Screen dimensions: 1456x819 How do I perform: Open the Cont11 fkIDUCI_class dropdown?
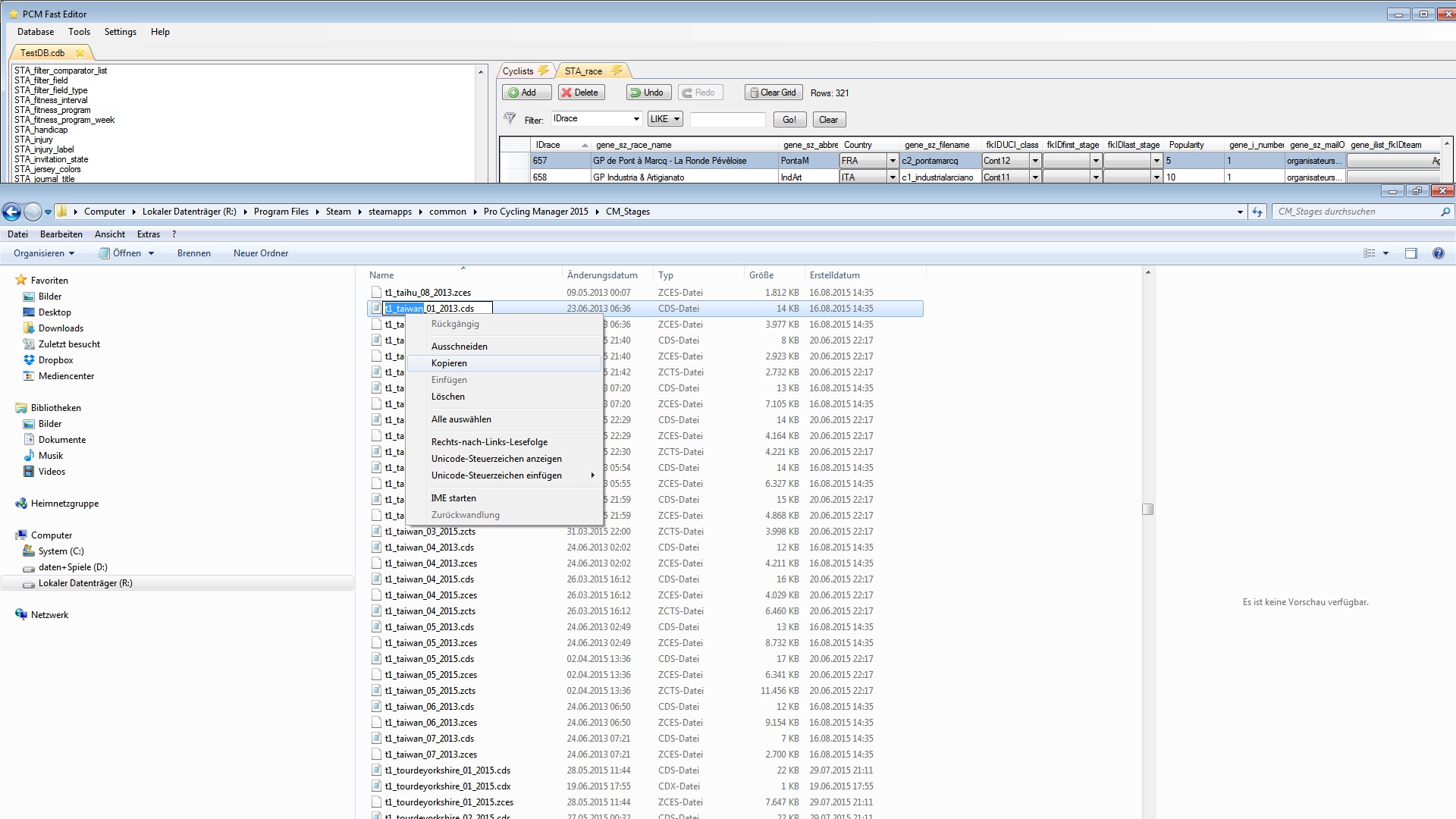click(1034, 177)
